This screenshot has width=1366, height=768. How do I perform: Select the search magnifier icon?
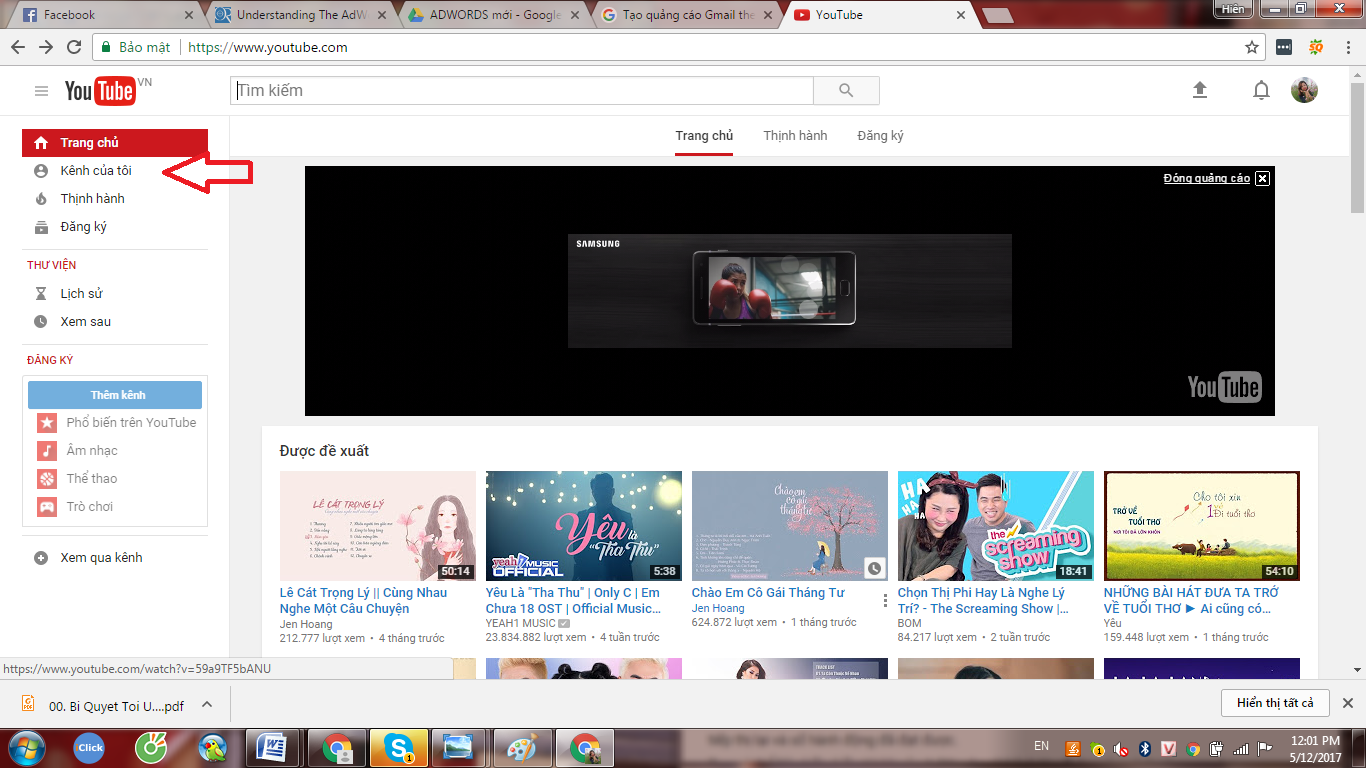[845, 90]
